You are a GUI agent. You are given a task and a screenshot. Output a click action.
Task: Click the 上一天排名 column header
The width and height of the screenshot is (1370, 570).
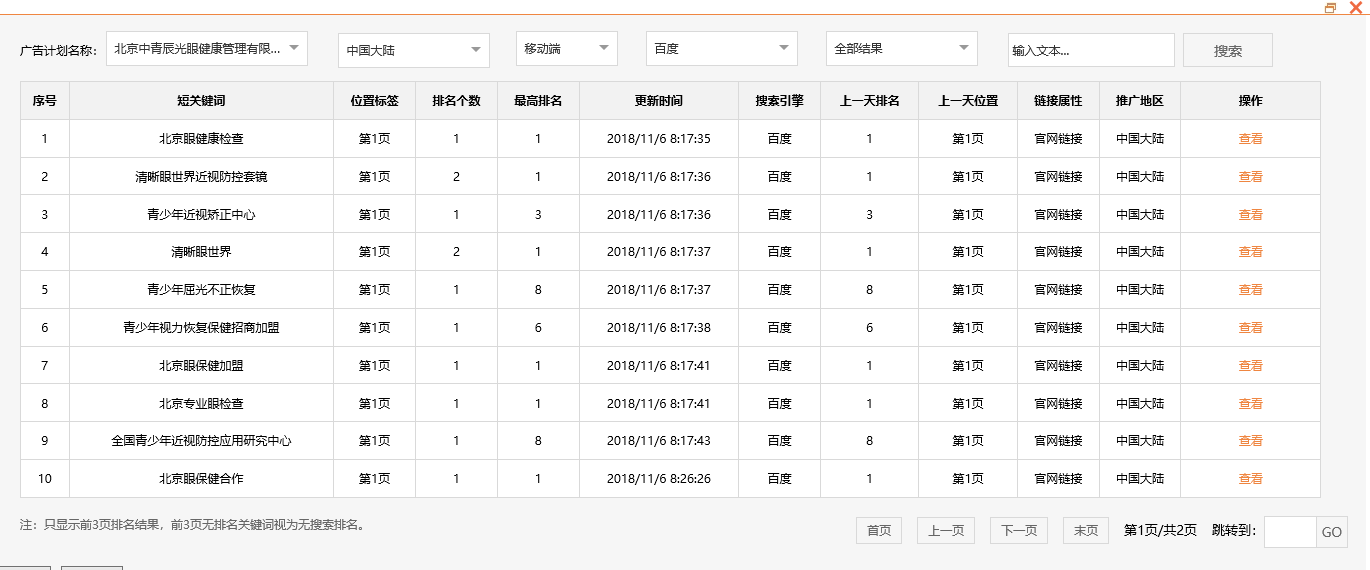(x=869, y=101)
